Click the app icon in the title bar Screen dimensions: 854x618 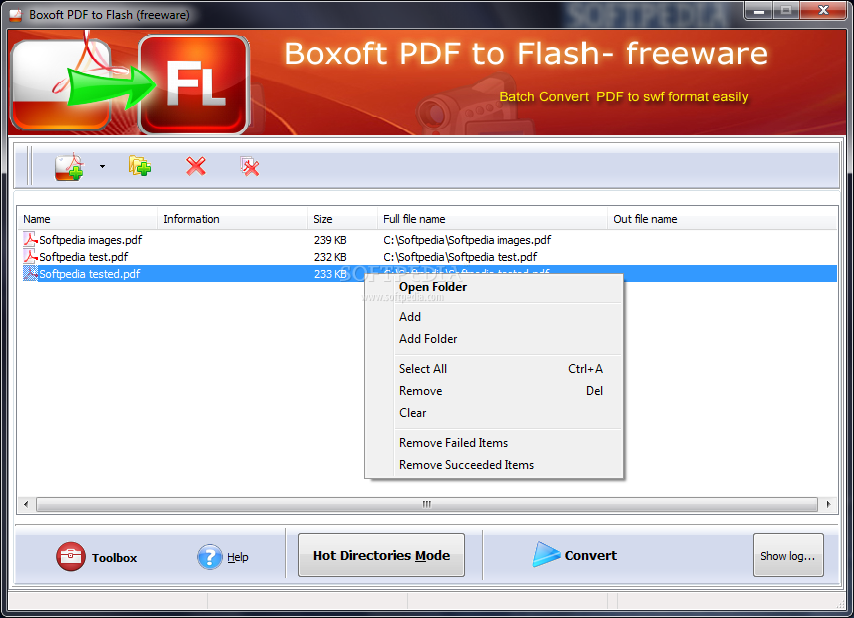point(16,15)
